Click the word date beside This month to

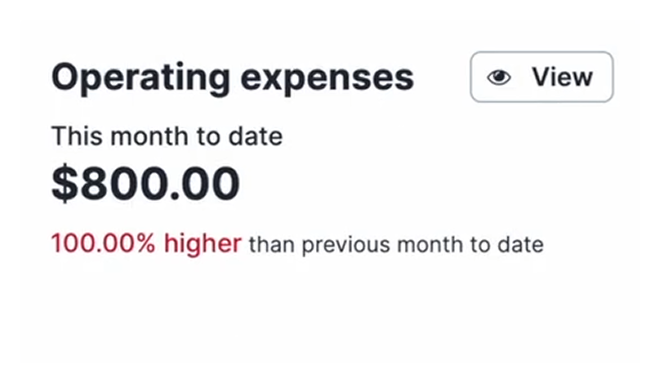(255, 136)
